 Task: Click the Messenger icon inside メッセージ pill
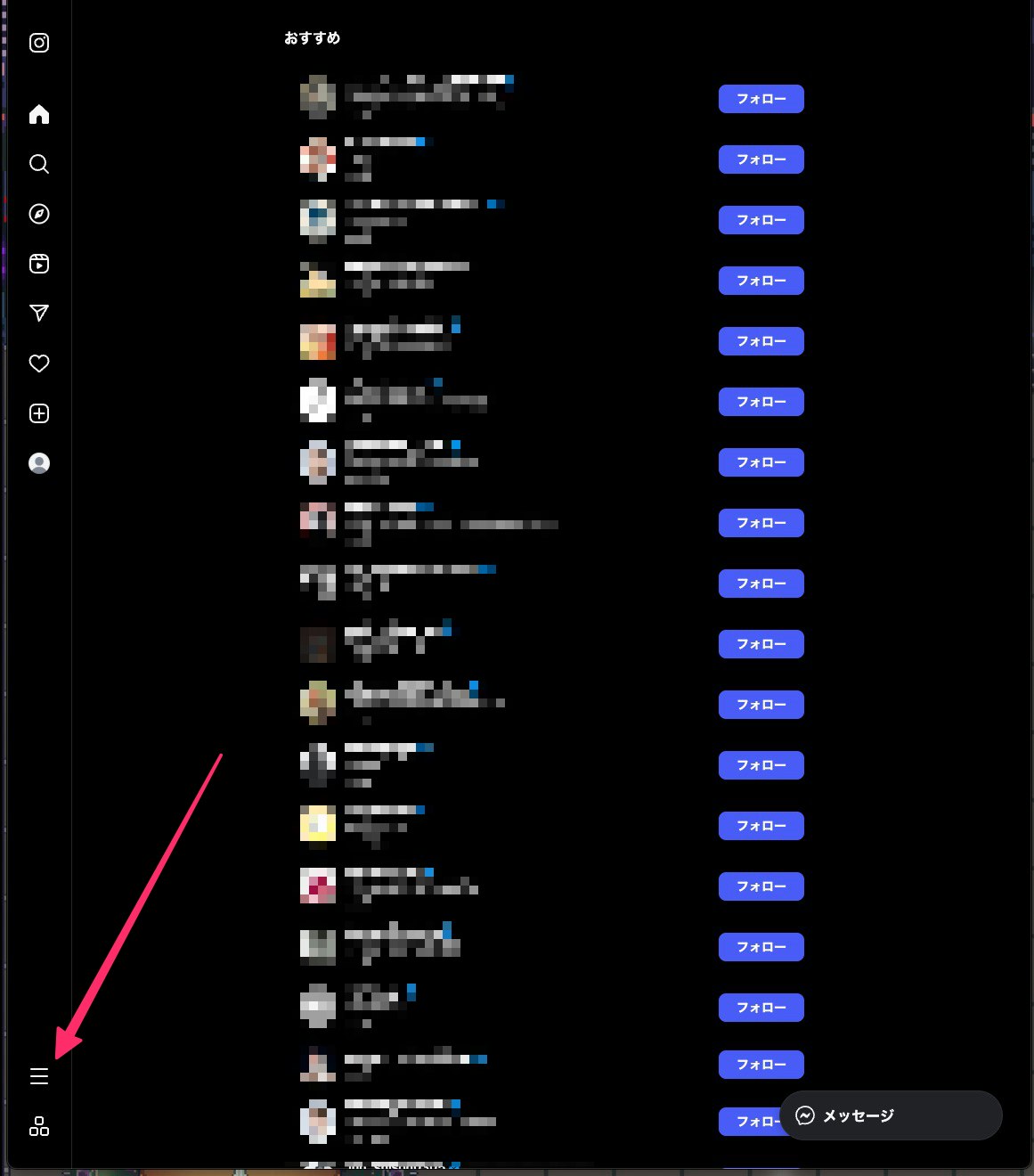[805, 1115]
